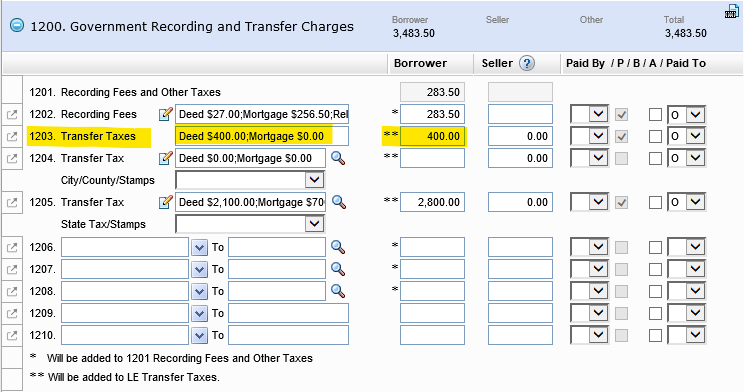Screen dimensions: 744x392
Task: Open fee description picker on line 1206
Action: (199, 247)
